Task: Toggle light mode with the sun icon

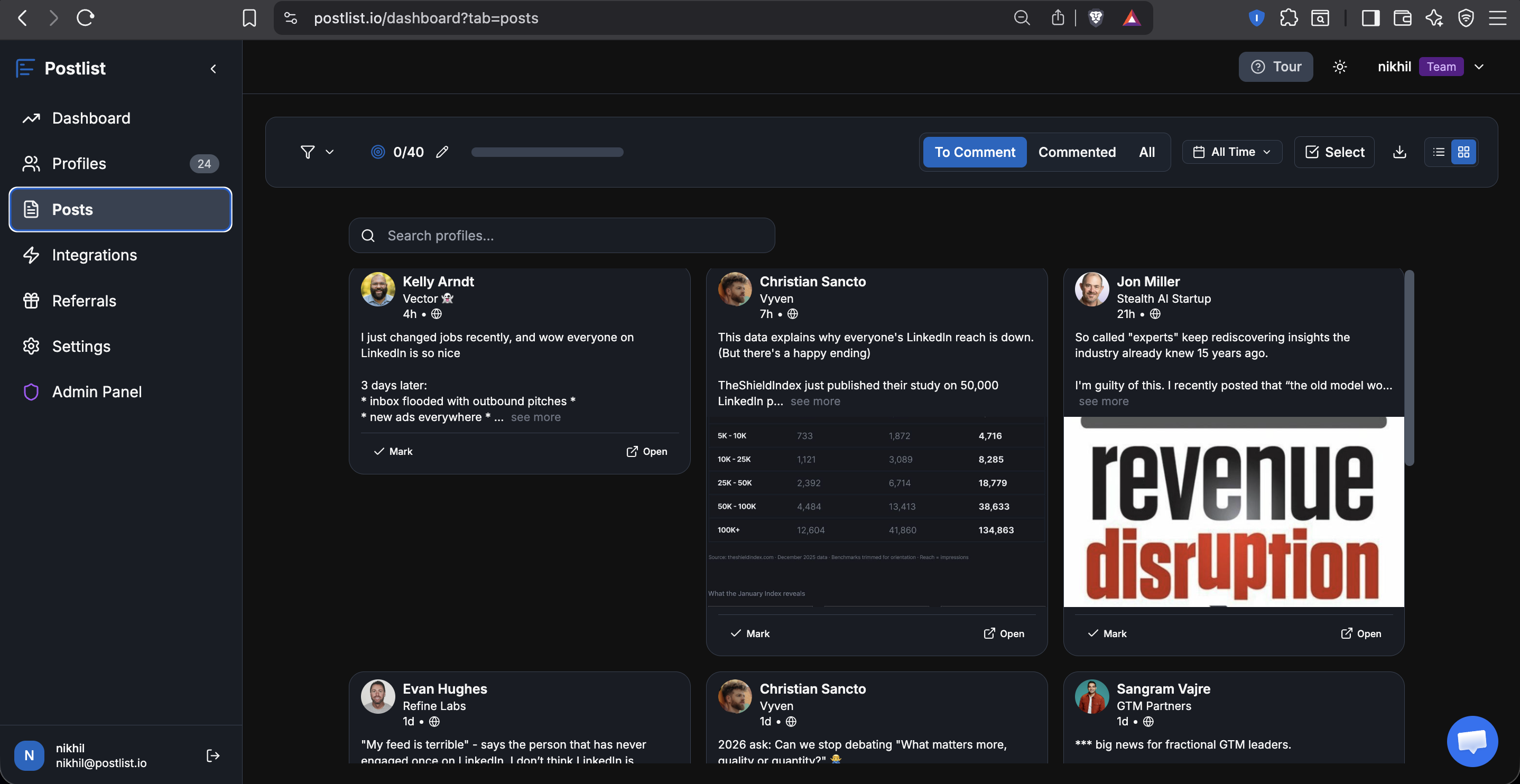Action: 1339,67
